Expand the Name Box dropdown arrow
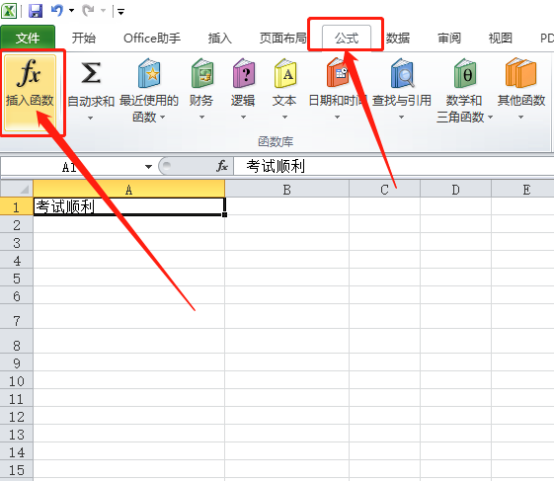 coord(148,166)
